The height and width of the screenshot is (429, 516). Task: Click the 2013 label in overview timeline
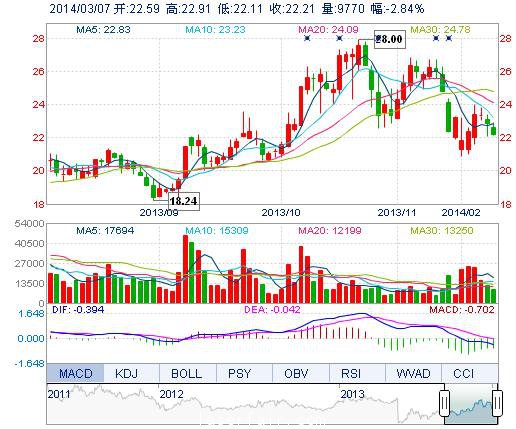click(352, 394)
